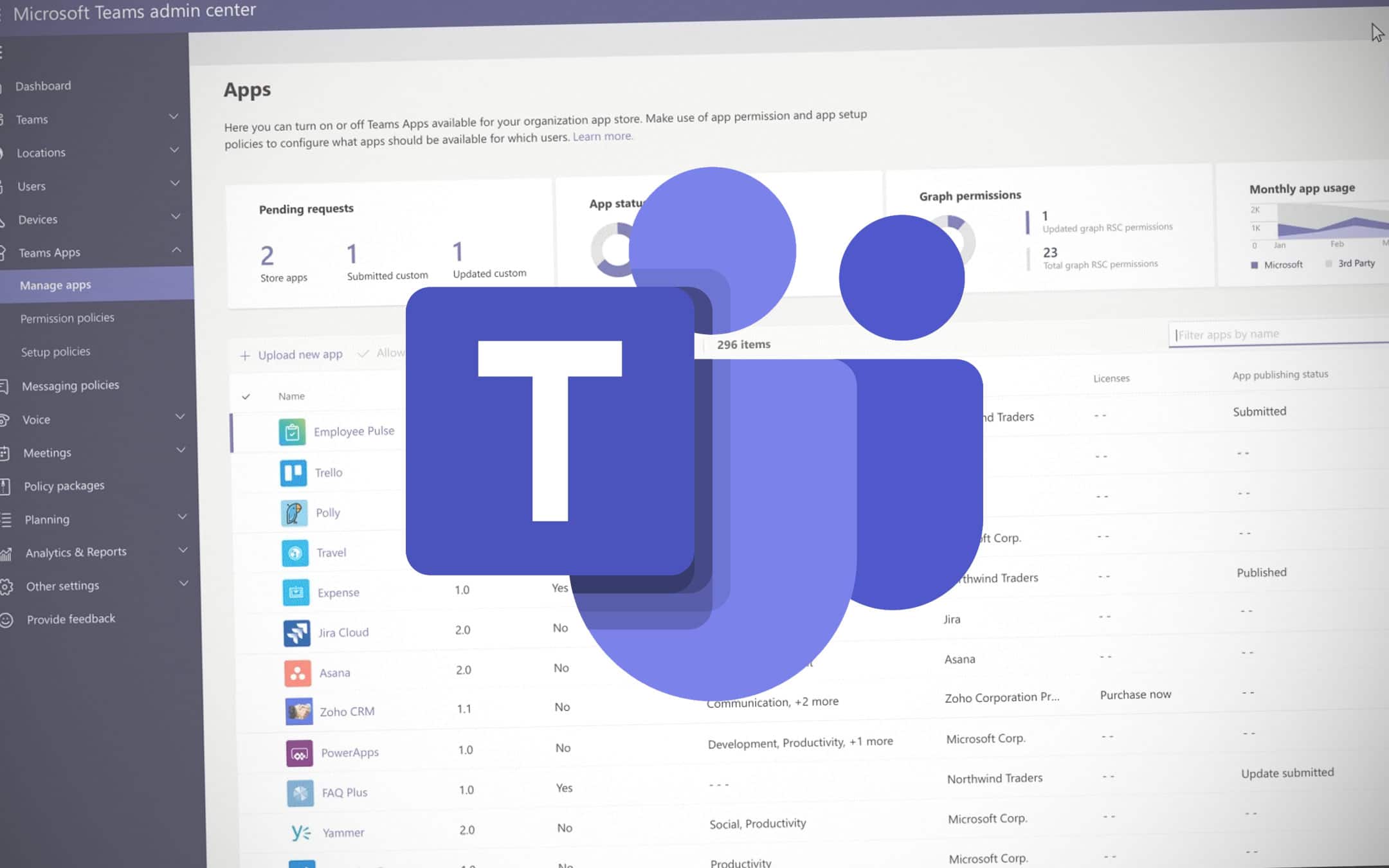The width and height of the screenshot is (1389, 868).
Task: Click the PowerApps app icon
Action: (295, 751)
